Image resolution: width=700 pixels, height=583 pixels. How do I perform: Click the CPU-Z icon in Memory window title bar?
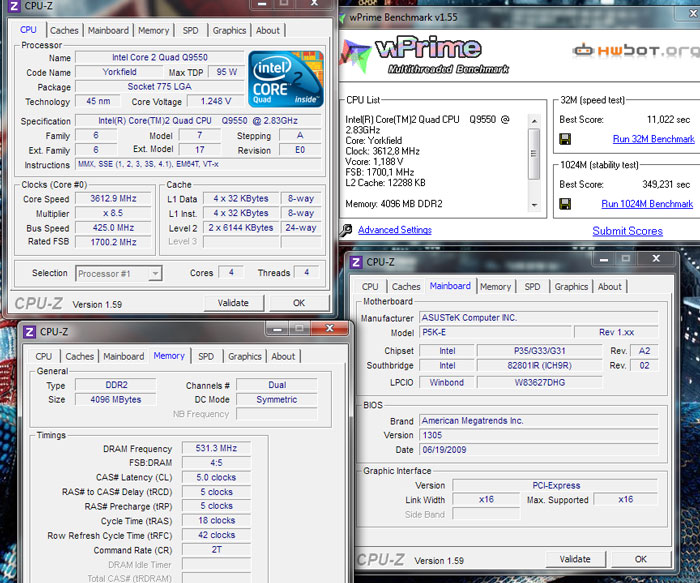29,332
